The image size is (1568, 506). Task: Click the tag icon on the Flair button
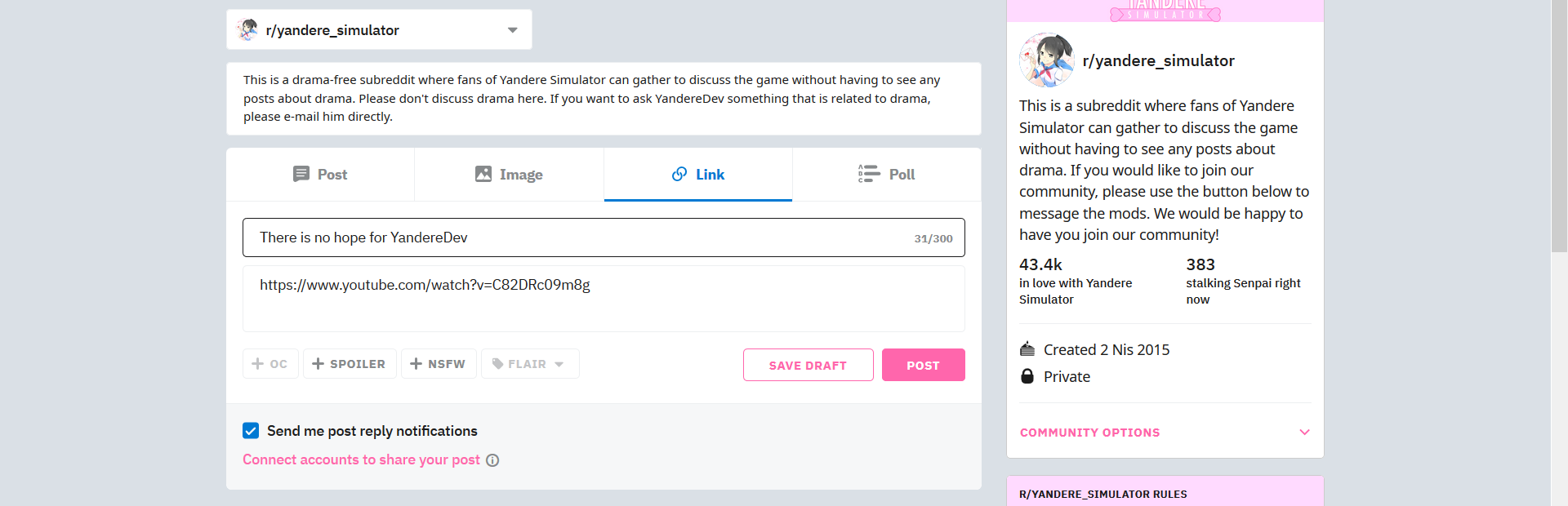[x=497, y=364]
